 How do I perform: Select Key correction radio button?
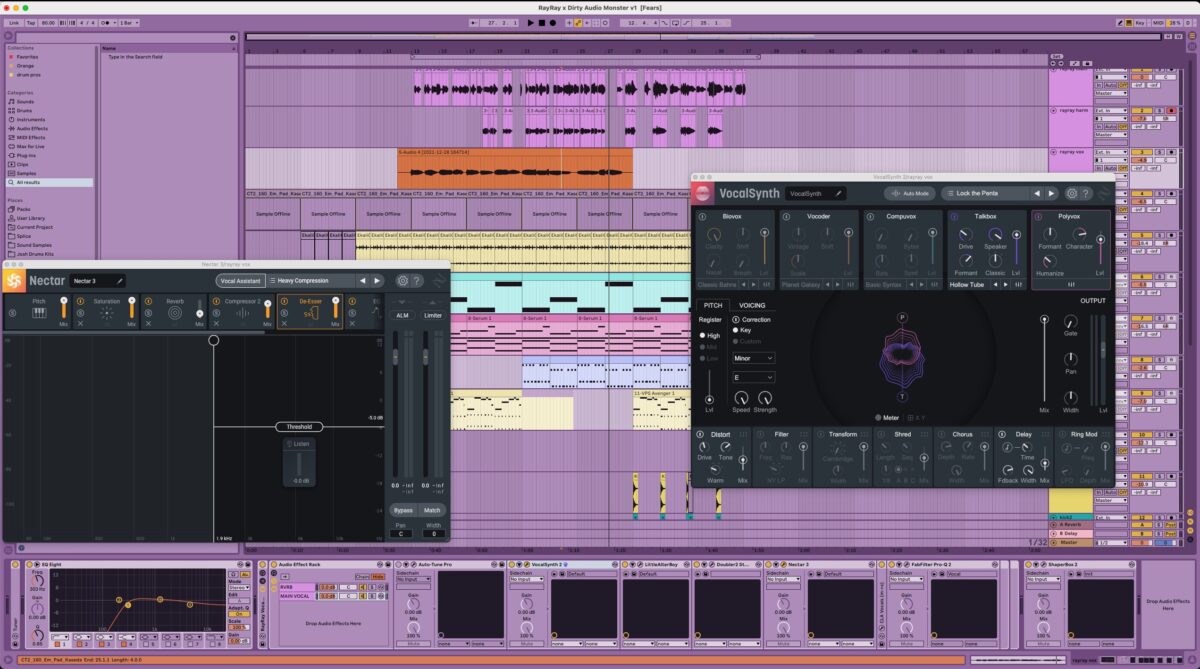pos(737,330)
